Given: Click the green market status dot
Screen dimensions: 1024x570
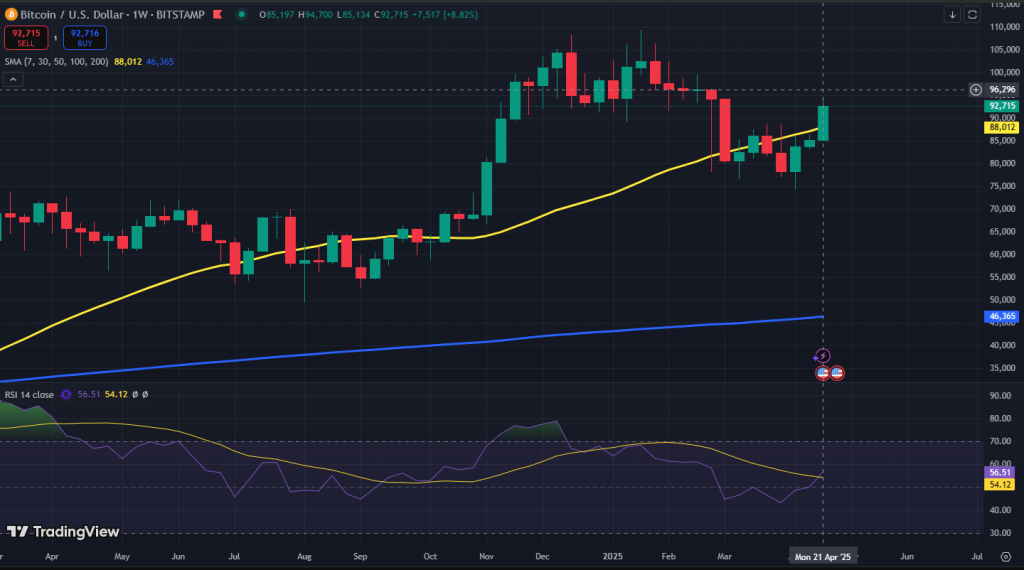Looking at the screenshot, I should point(242,14).
